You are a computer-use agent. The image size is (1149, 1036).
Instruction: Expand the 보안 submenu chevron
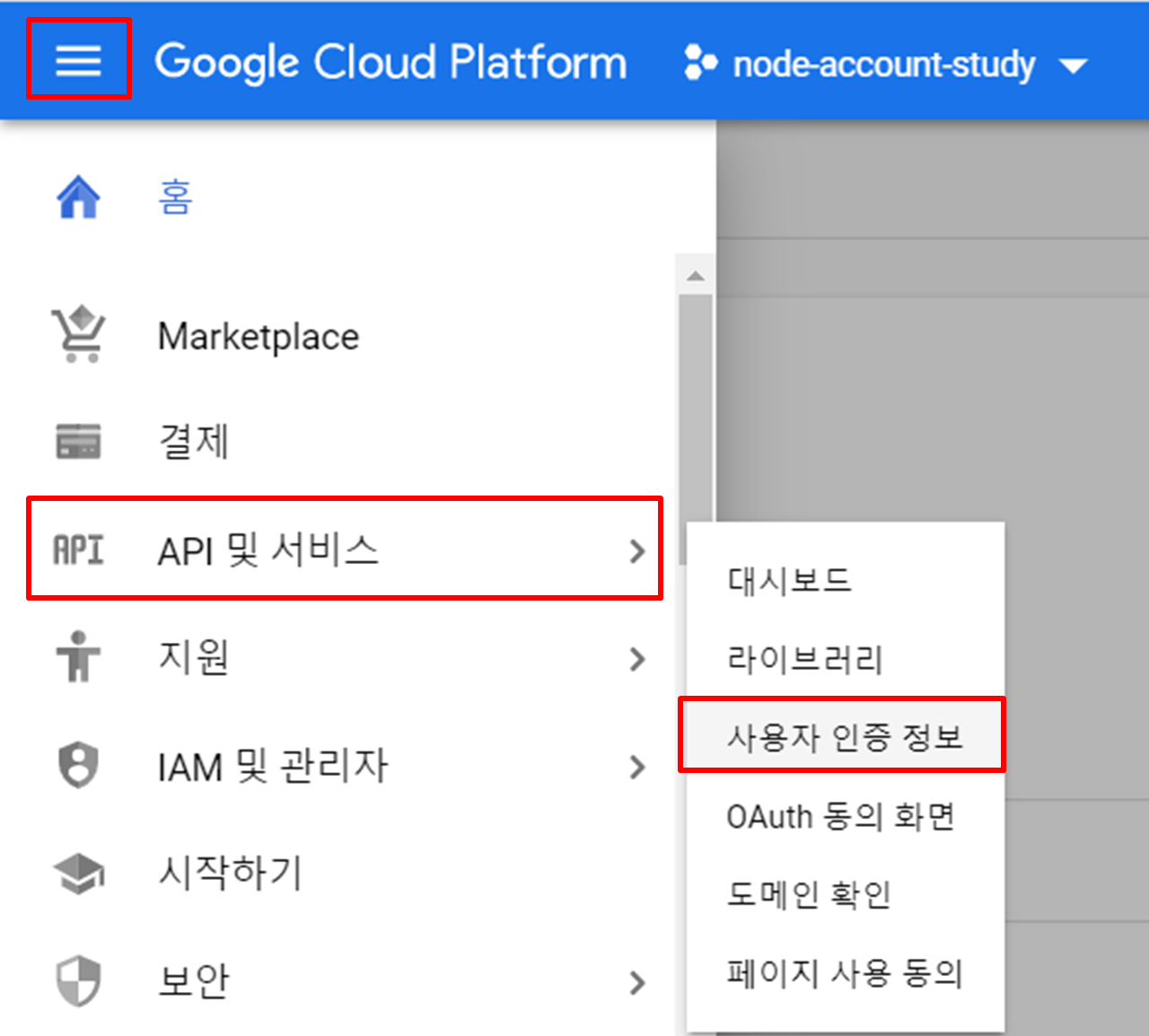click(637, 983)
